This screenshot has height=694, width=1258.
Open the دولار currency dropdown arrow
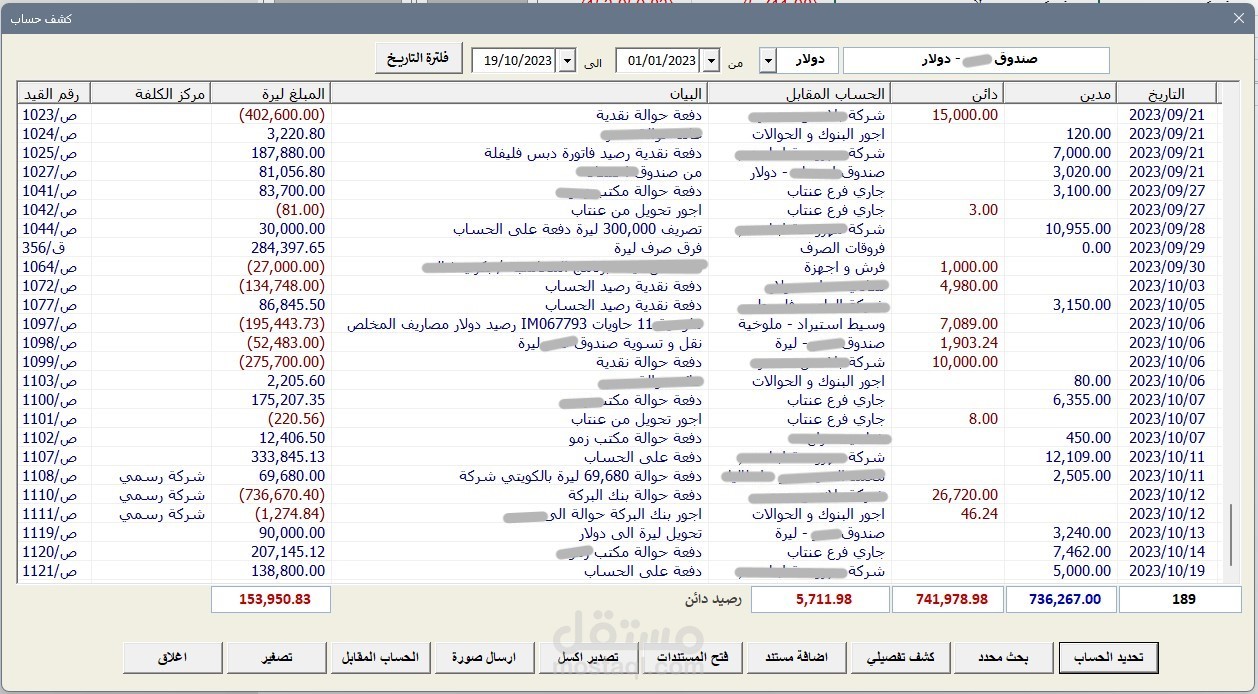pos(768,61)
